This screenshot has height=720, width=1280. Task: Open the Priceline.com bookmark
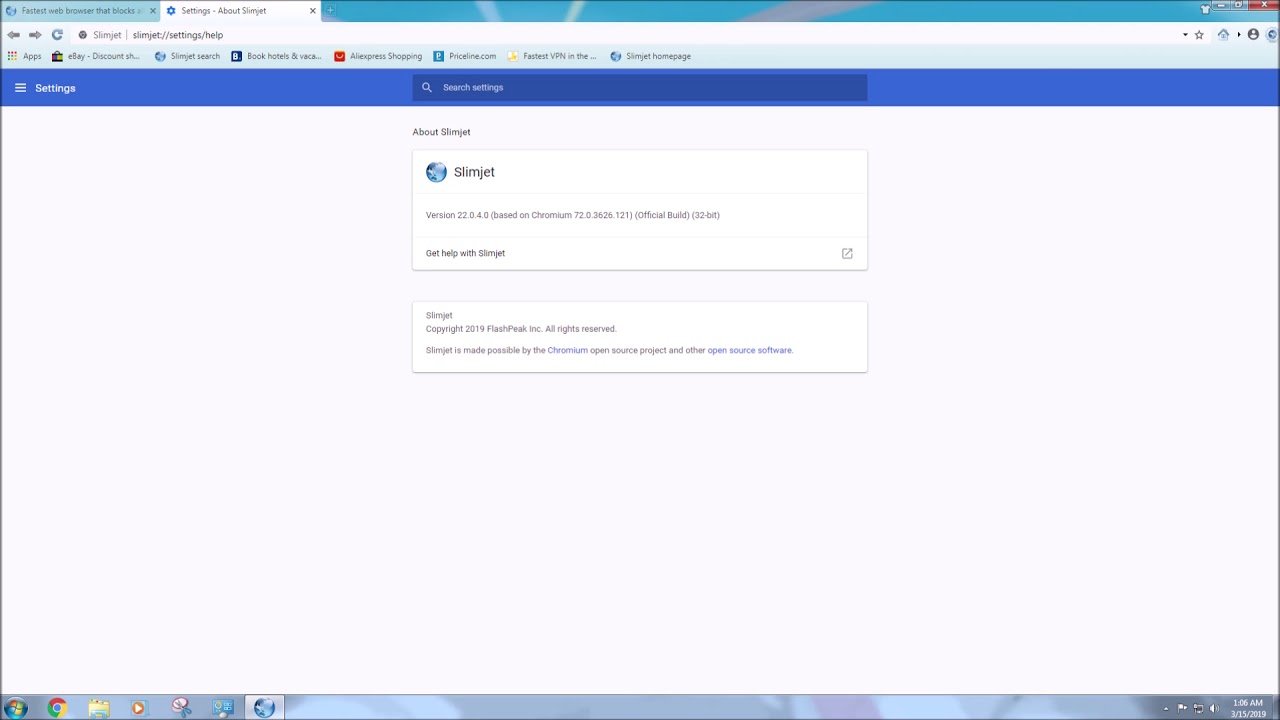pos(465,56)
